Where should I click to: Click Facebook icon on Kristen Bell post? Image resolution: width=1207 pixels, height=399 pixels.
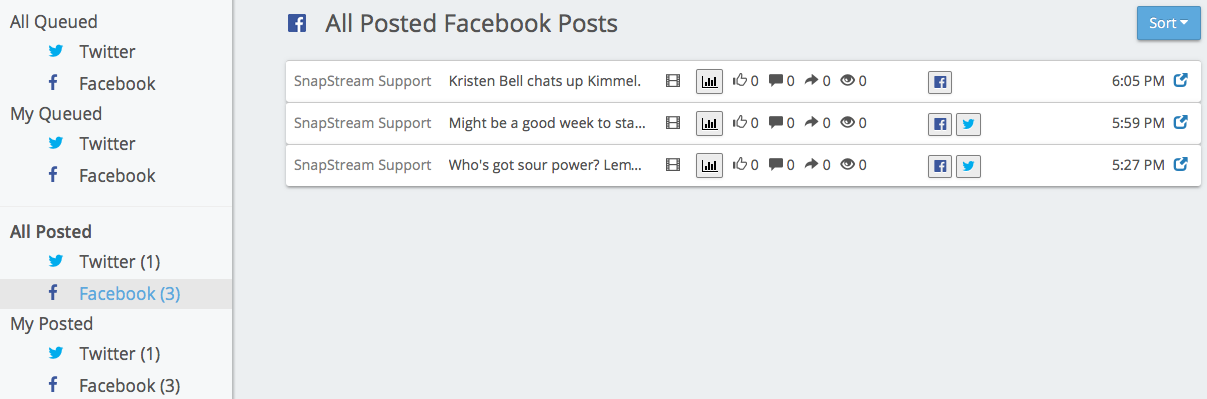tap(940, 81)
